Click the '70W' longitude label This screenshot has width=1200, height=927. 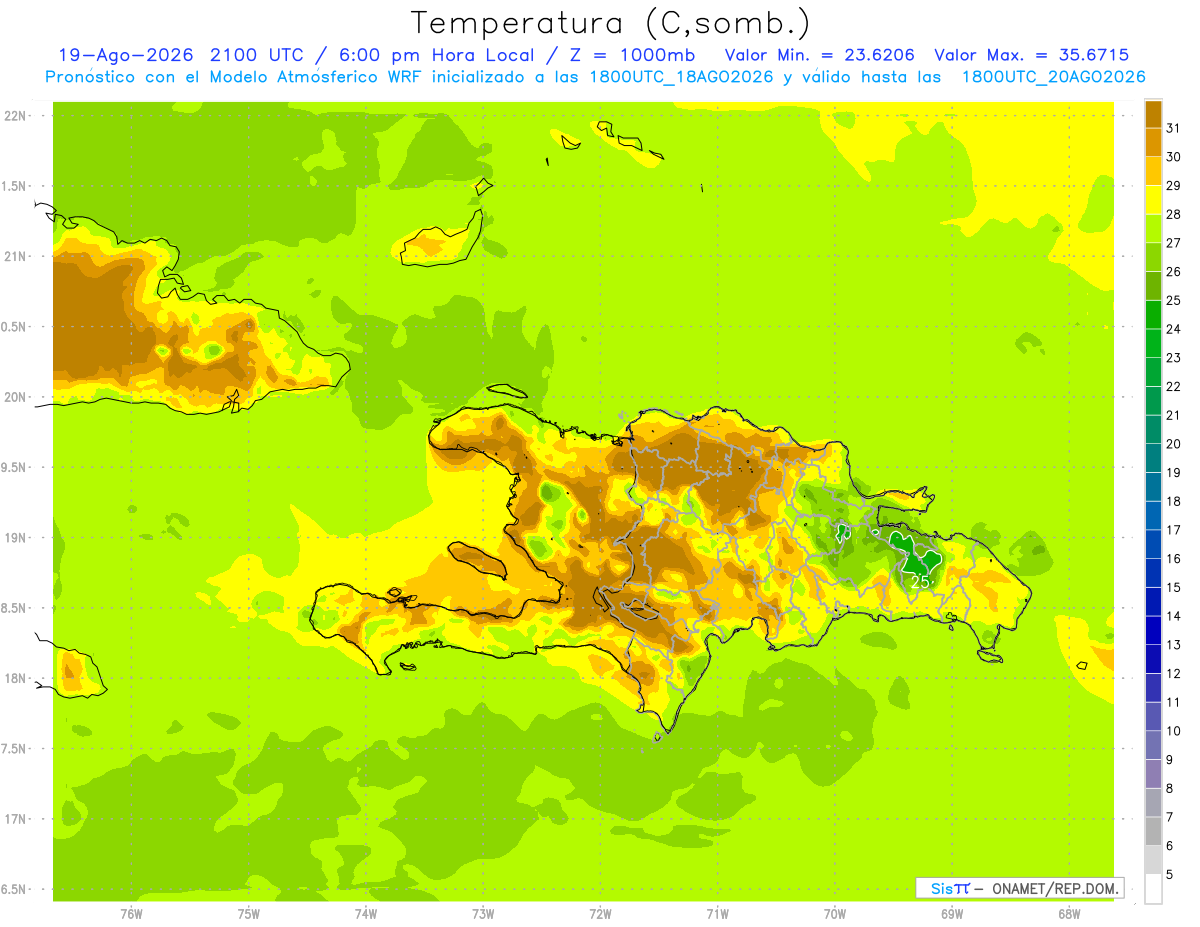click(x=835, y=914)
